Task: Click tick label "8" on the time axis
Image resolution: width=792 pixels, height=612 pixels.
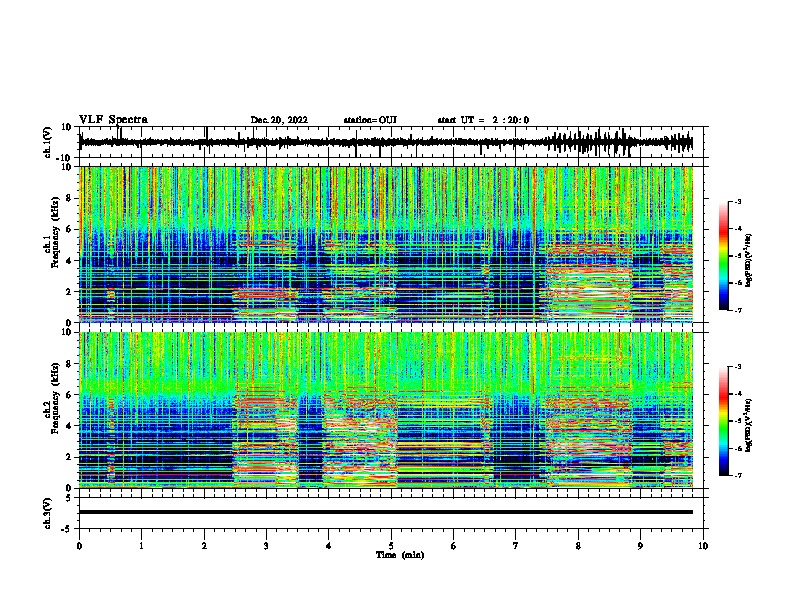Action: pyautogui.click(x=578, y=546)
